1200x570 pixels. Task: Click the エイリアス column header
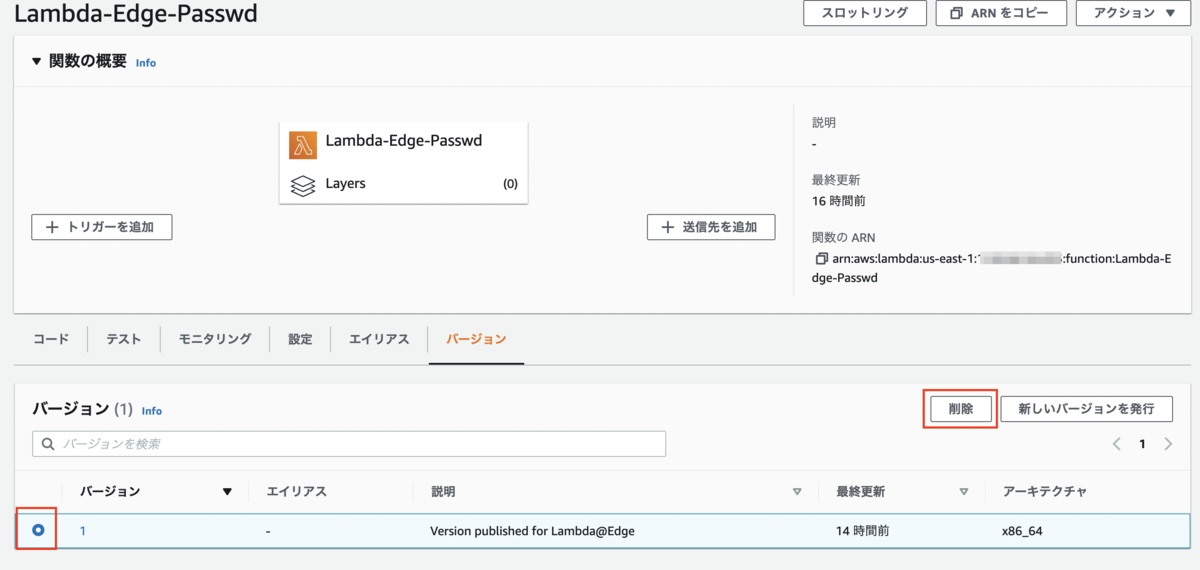(x=297, y=492)
